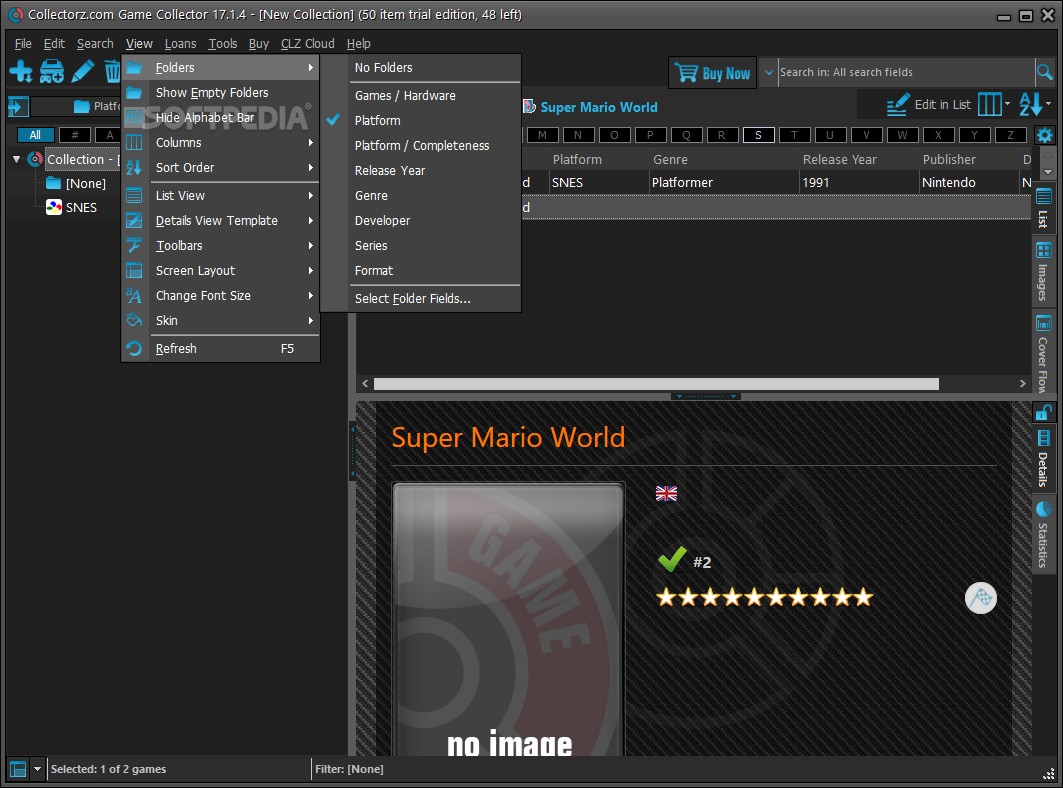Switch to the Statistics side tab
Viewport: 1063px width, 788px height.
[x=1043, y=534]
